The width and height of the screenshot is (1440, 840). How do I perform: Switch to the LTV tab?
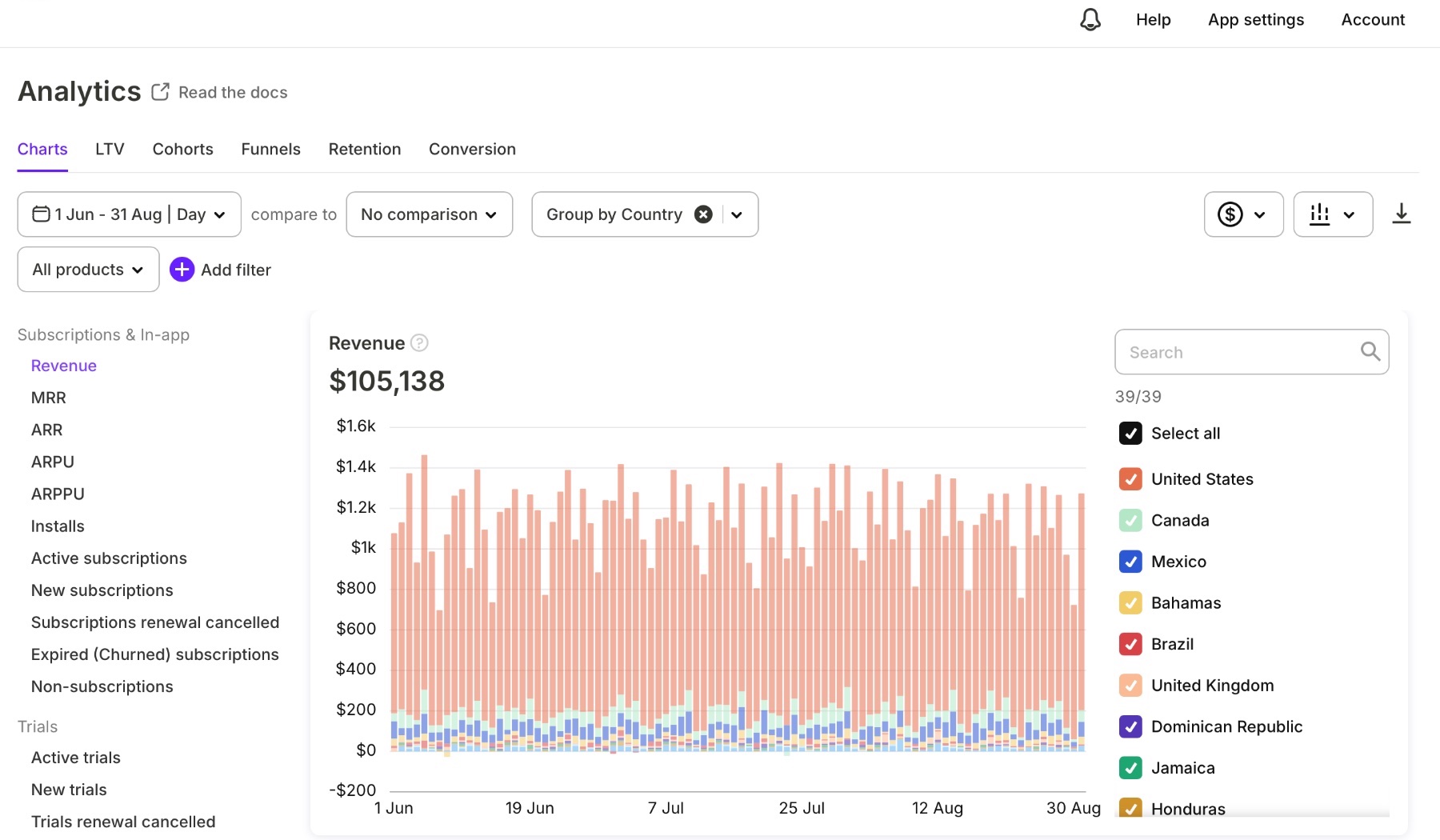(x=110, y=150)
